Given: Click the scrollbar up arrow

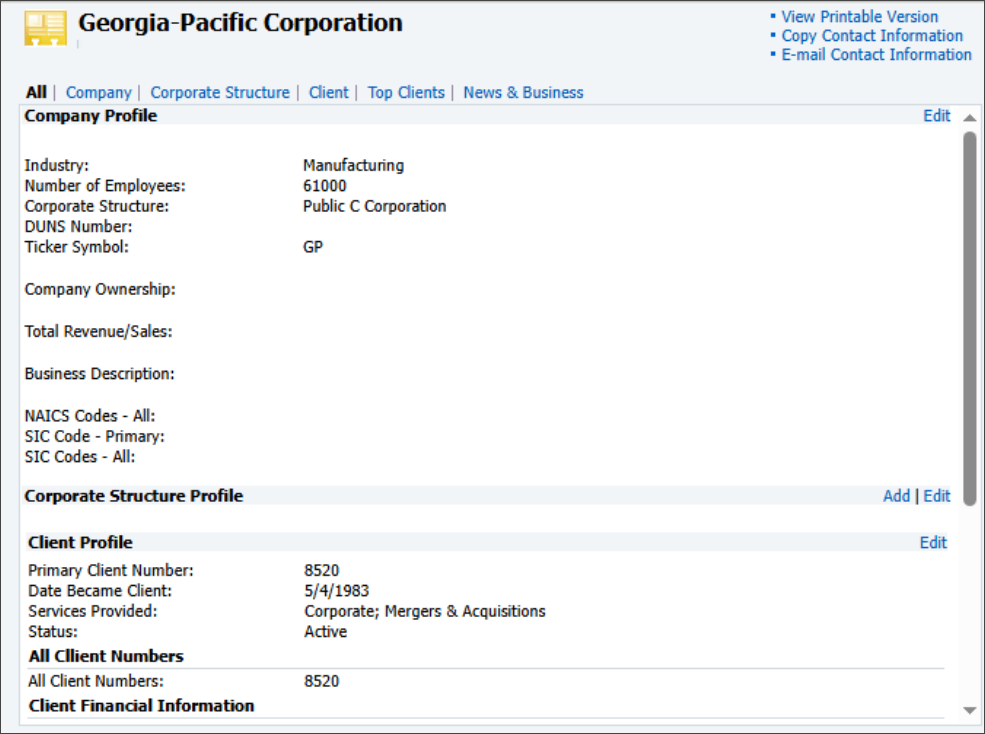Looking at the screenshot, I should [x=970, y=118].
